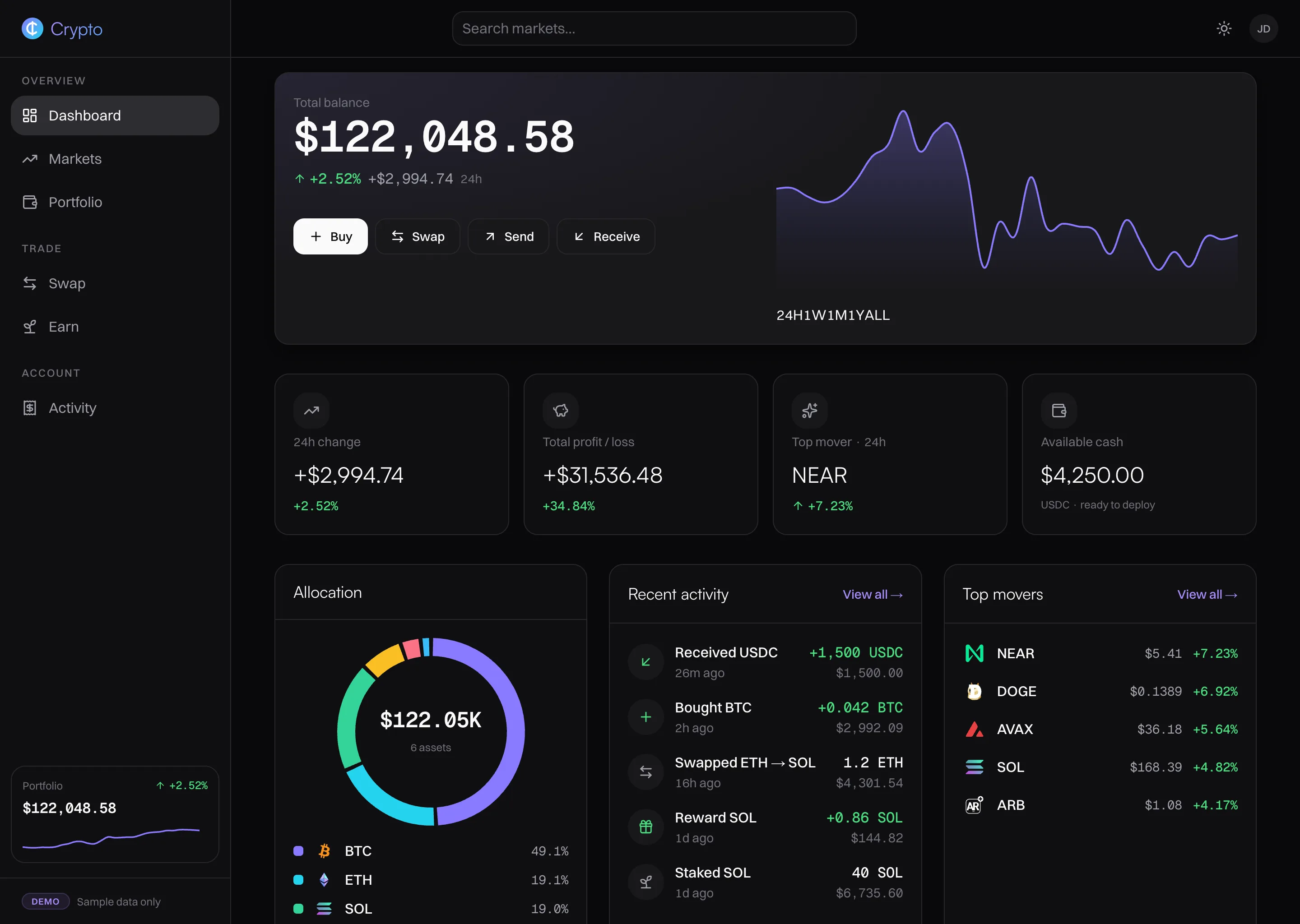Focus the Search markets input field

tap(654, 28)
